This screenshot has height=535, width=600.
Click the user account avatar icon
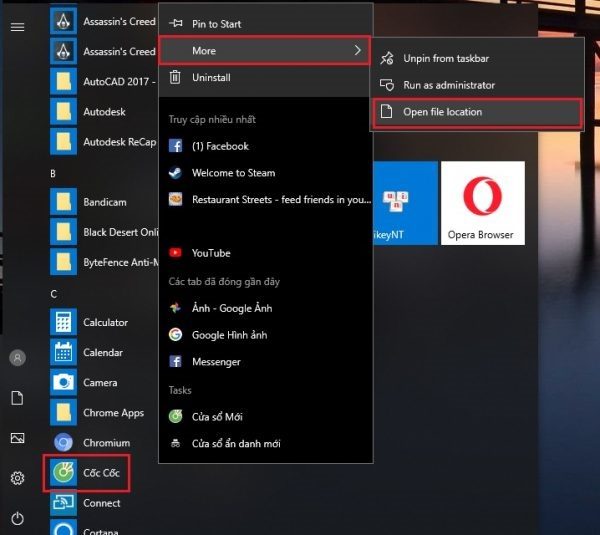click(x=17, y=358)
